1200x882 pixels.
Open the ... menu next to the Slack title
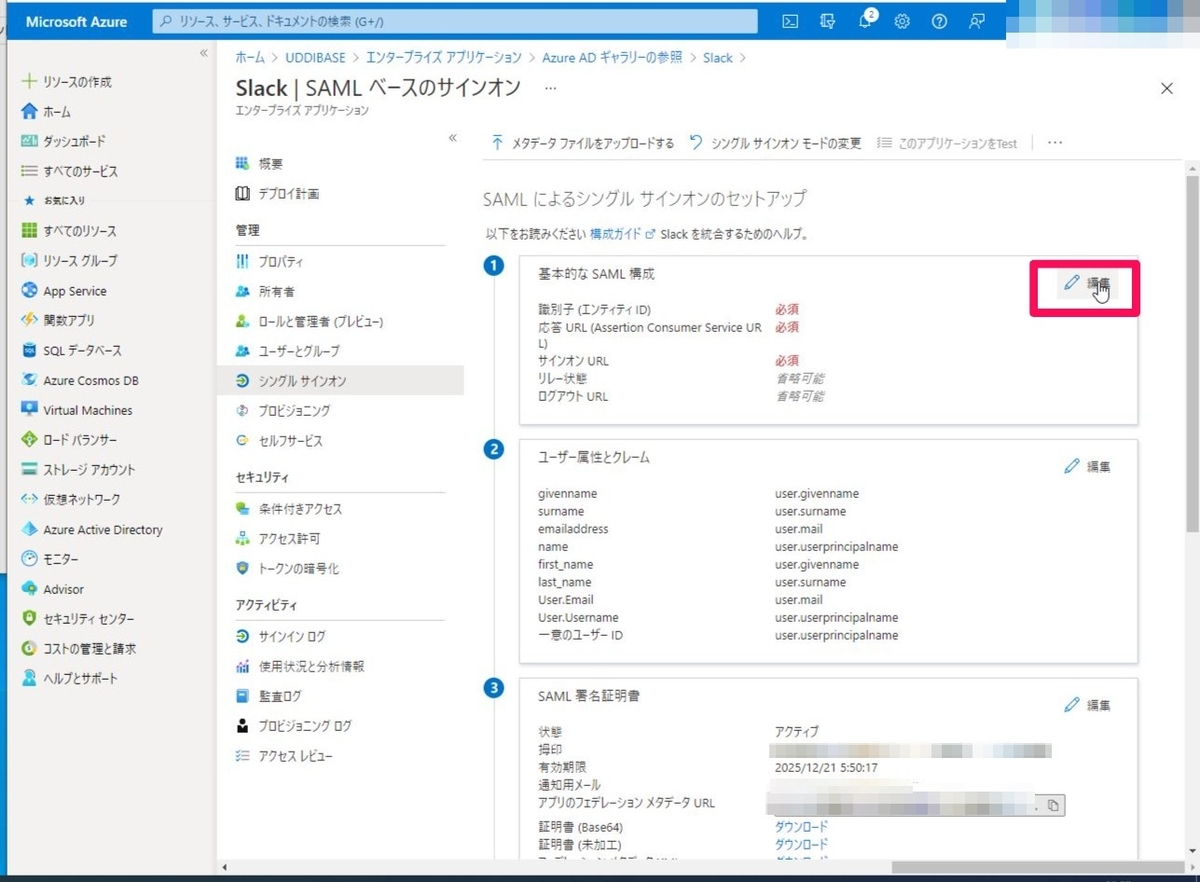(x=550, y=89)
